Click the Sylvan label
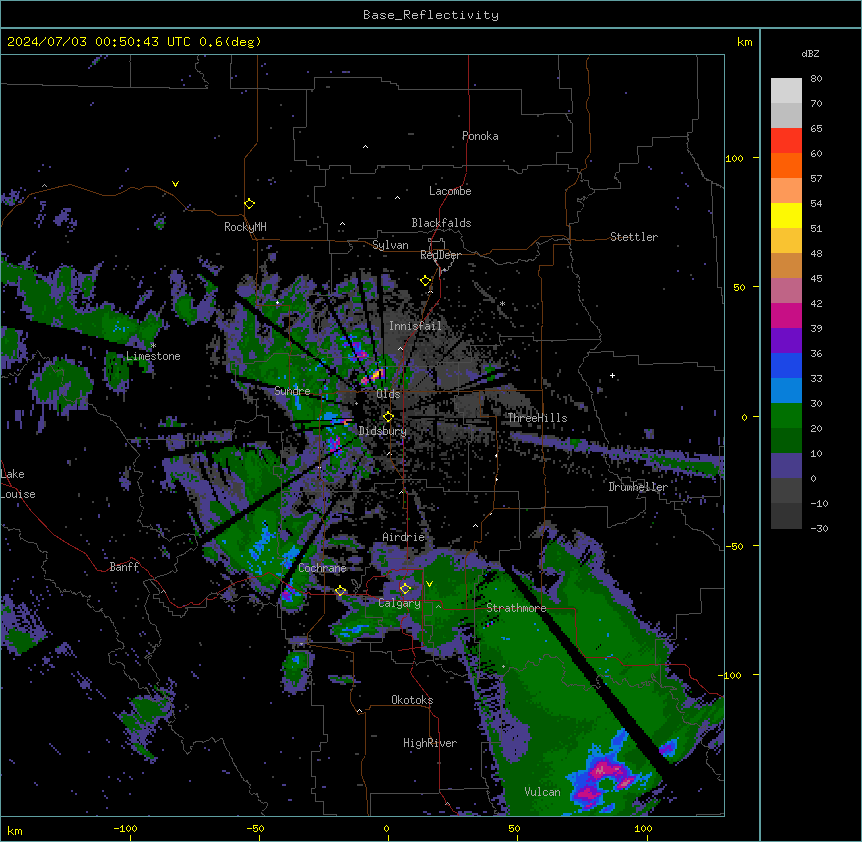 tap(390, 245)
